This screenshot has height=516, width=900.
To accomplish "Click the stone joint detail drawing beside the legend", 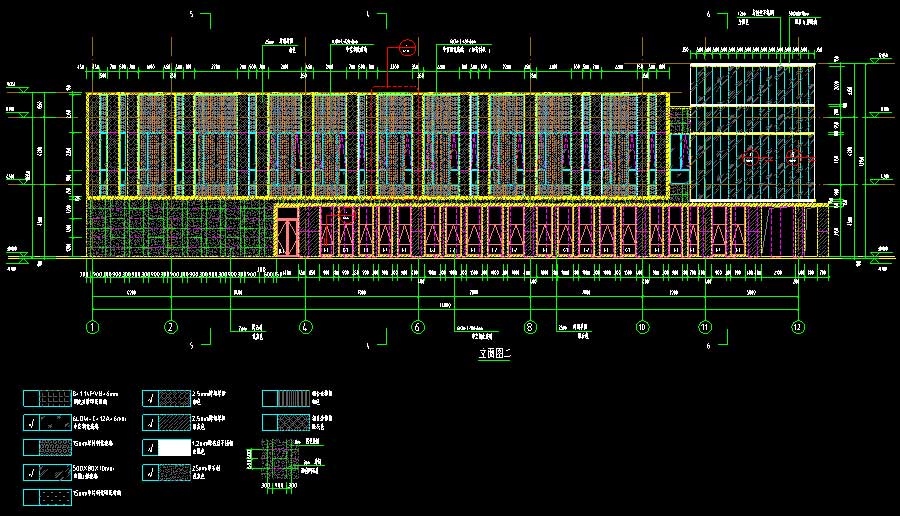I will 279,460.
